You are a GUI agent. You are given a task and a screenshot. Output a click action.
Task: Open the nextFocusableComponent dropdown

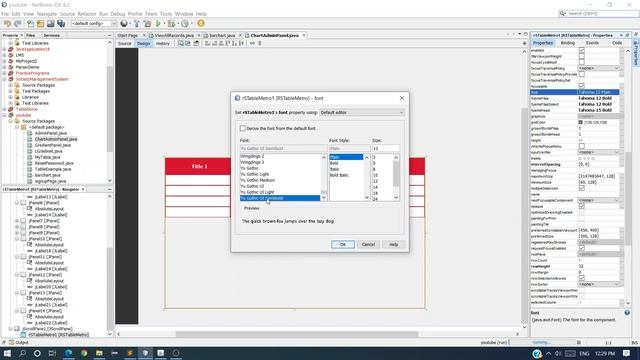[598, 200]
